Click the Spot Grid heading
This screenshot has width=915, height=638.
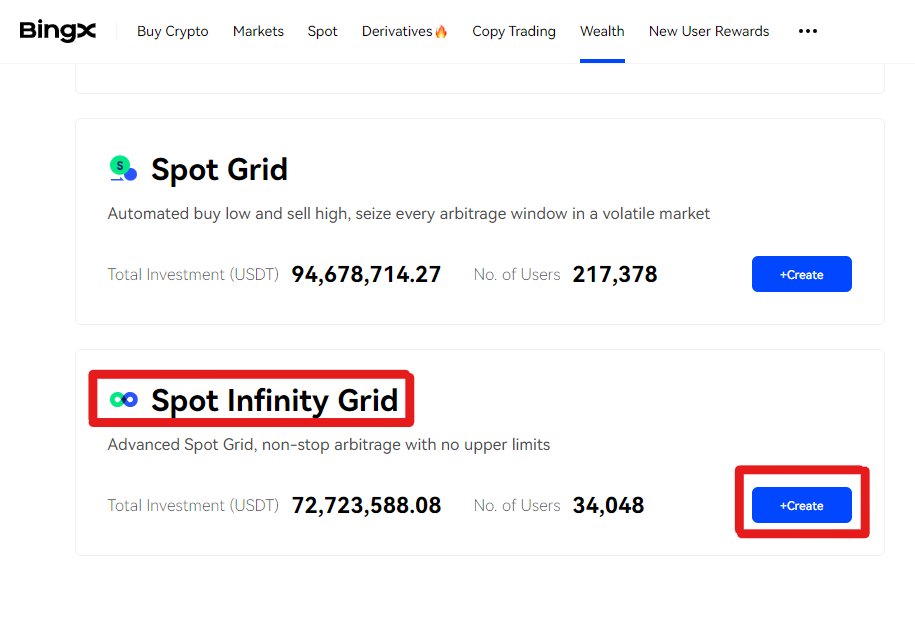point(219,170)
